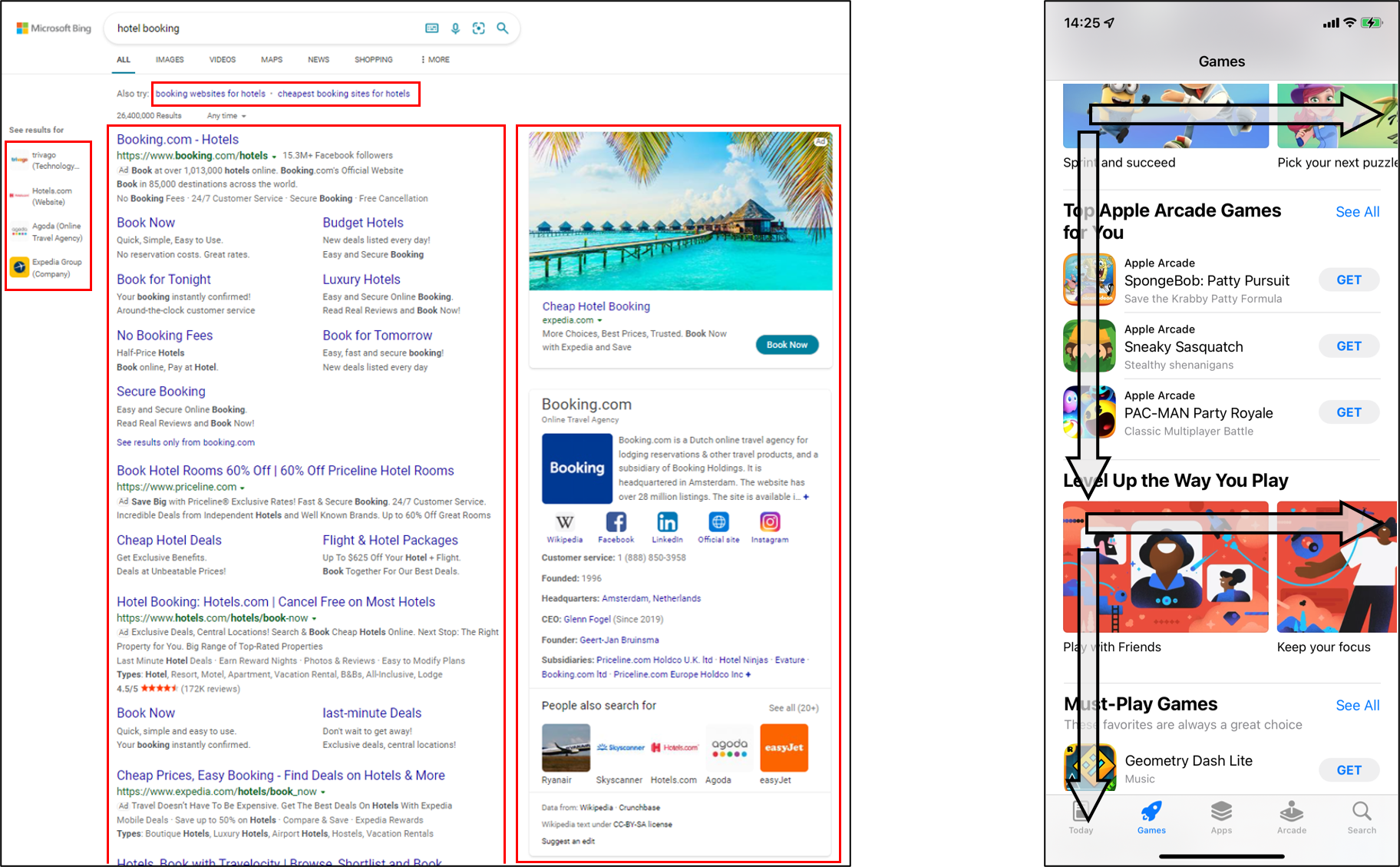Screen dimensions: 1400x867
Task: Tap the Play with Friends banner image
Action: click(1166, 567)
